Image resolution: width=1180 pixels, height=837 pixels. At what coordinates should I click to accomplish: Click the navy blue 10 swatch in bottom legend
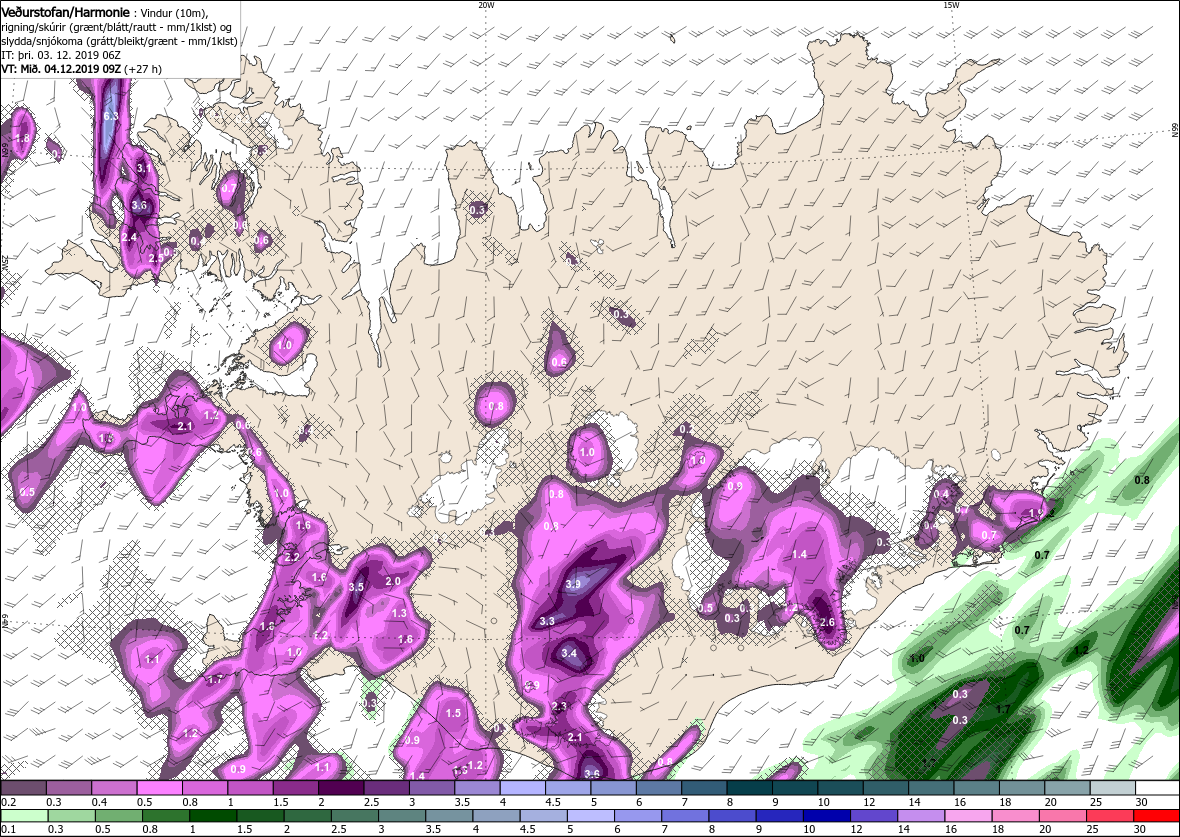click(826, 816)
